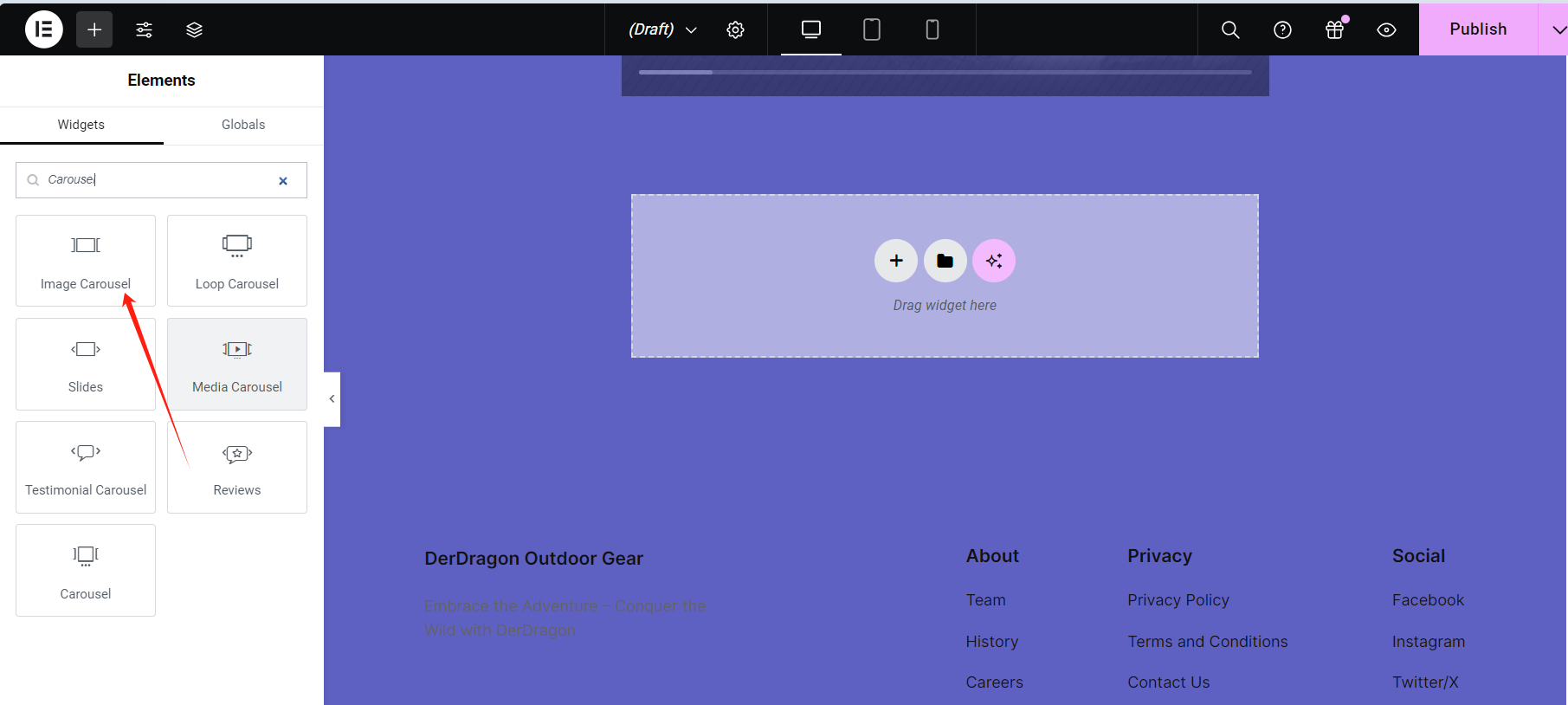Select the Media Carousel widget
This screenshot has width=1568, height=705.
point(237,364)
